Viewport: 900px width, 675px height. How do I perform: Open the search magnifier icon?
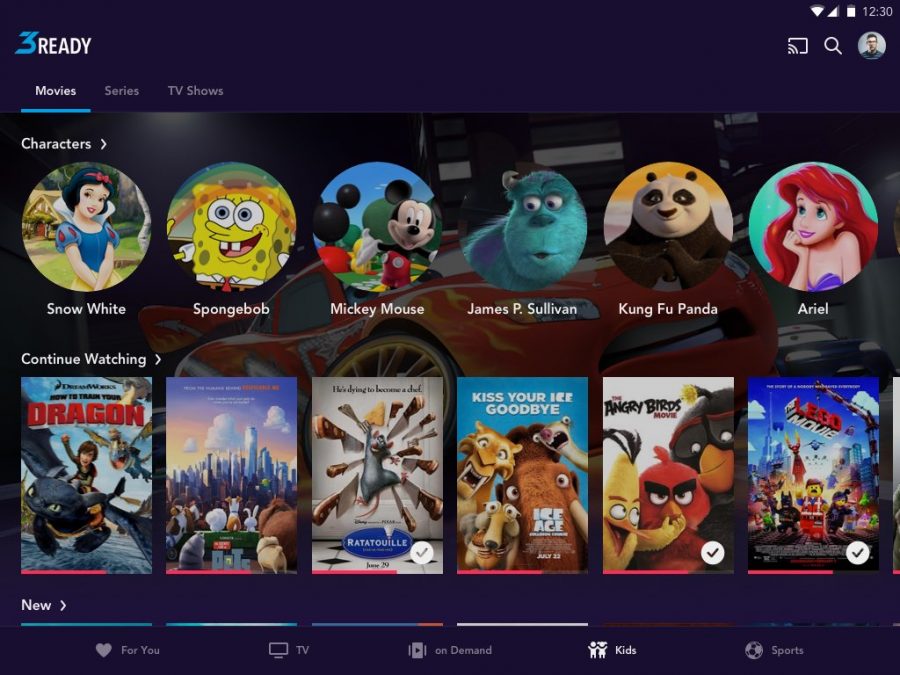(833, 46)
